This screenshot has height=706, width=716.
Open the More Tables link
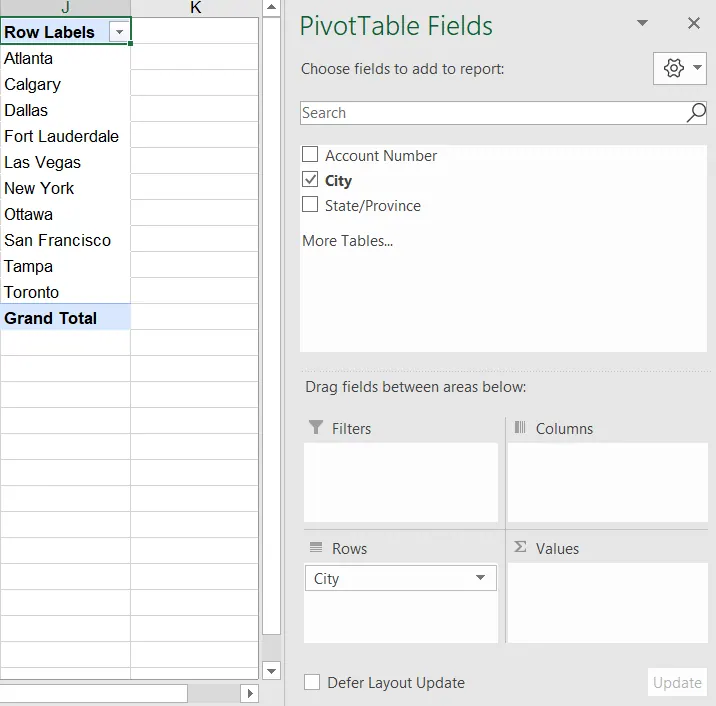click(347, 240)
